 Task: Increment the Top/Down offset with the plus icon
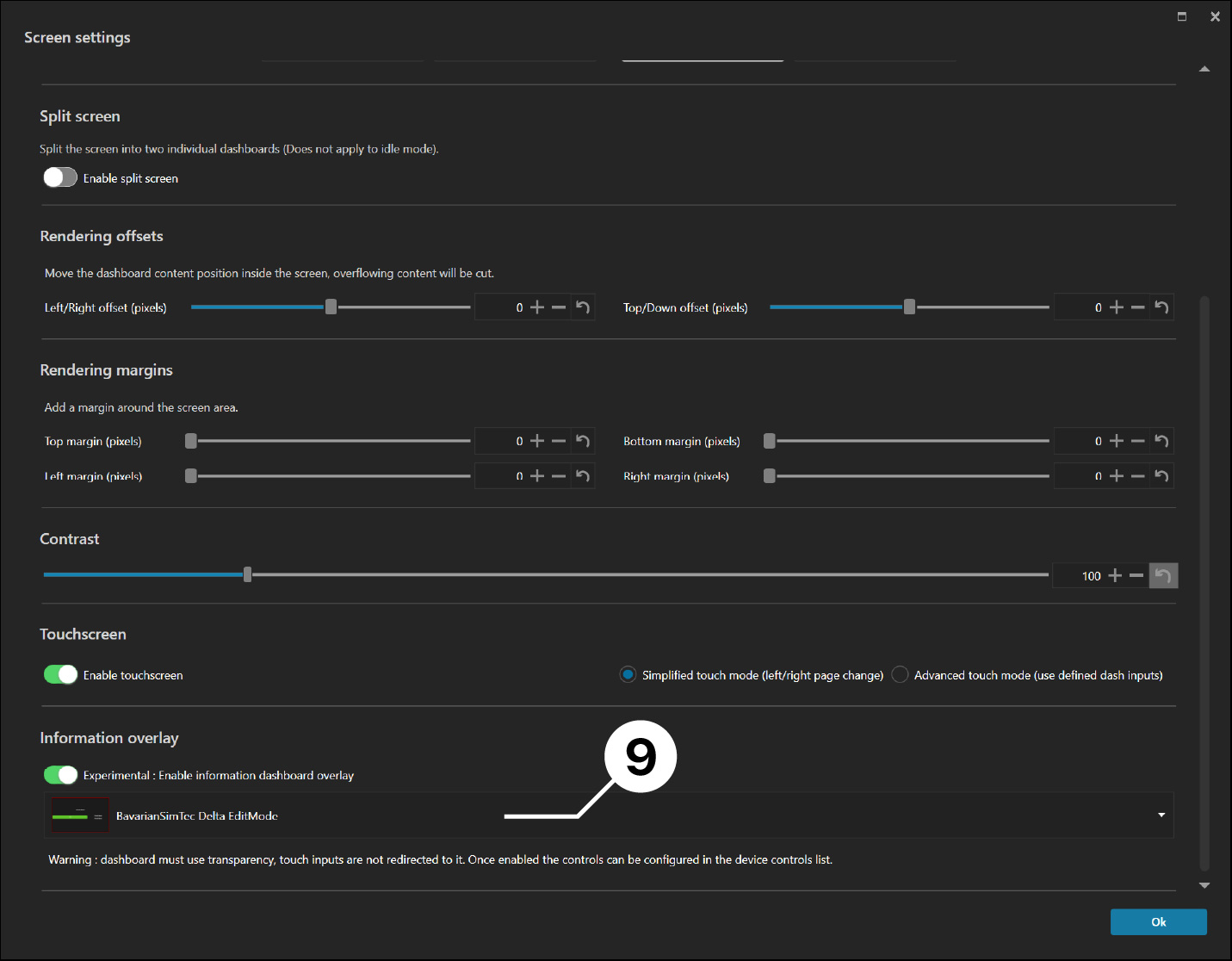coord(1116,307)
